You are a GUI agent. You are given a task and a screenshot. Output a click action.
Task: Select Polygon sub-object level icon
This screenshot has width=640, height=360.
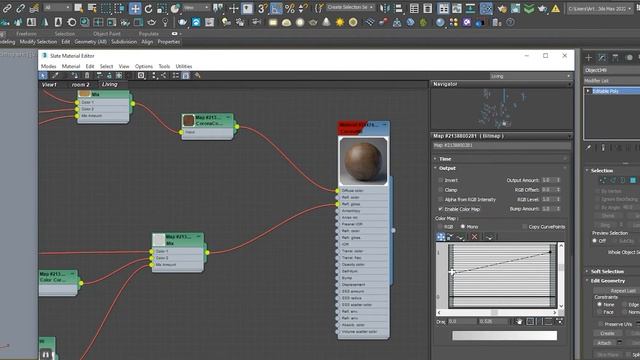click(x=633, y=180)
